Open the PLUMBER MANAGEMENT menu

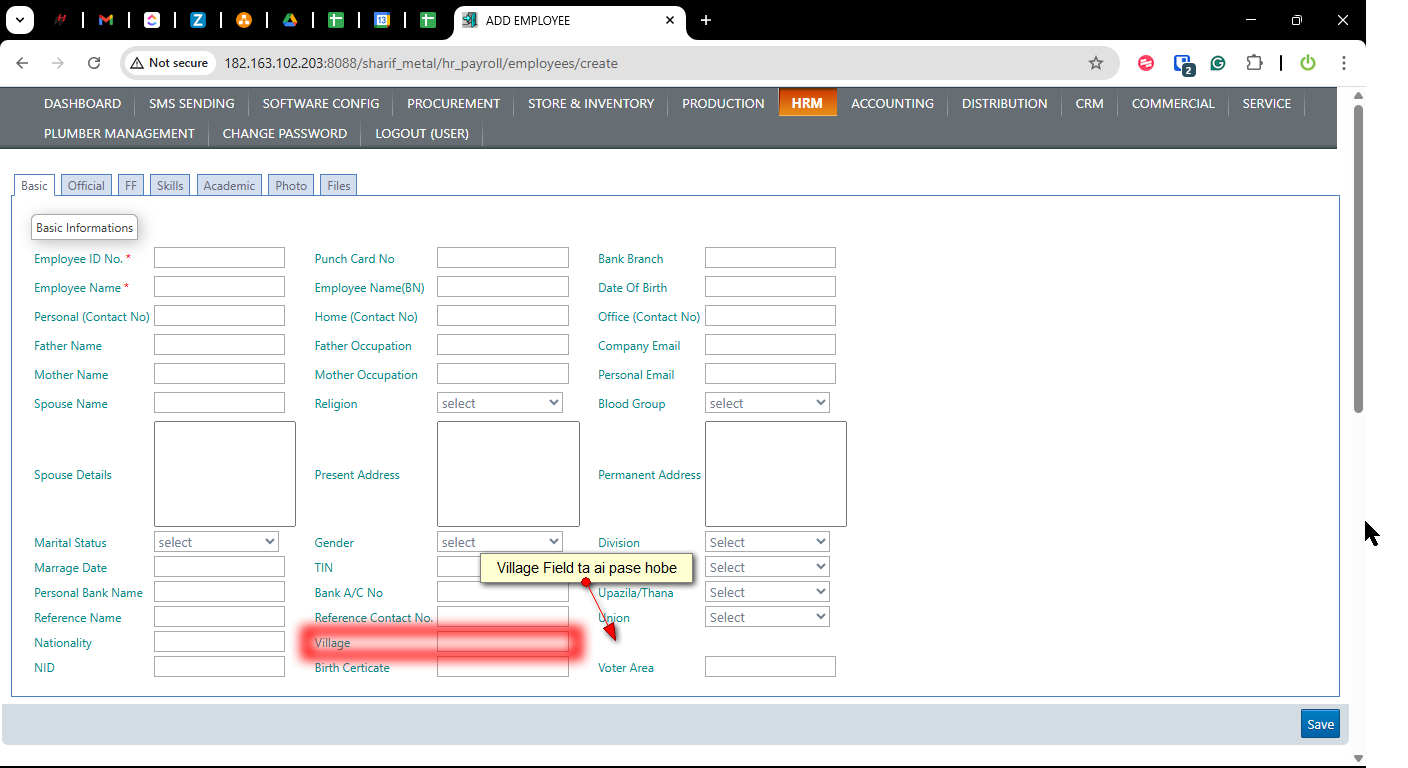pyautogui.click(x=119, y=133)
